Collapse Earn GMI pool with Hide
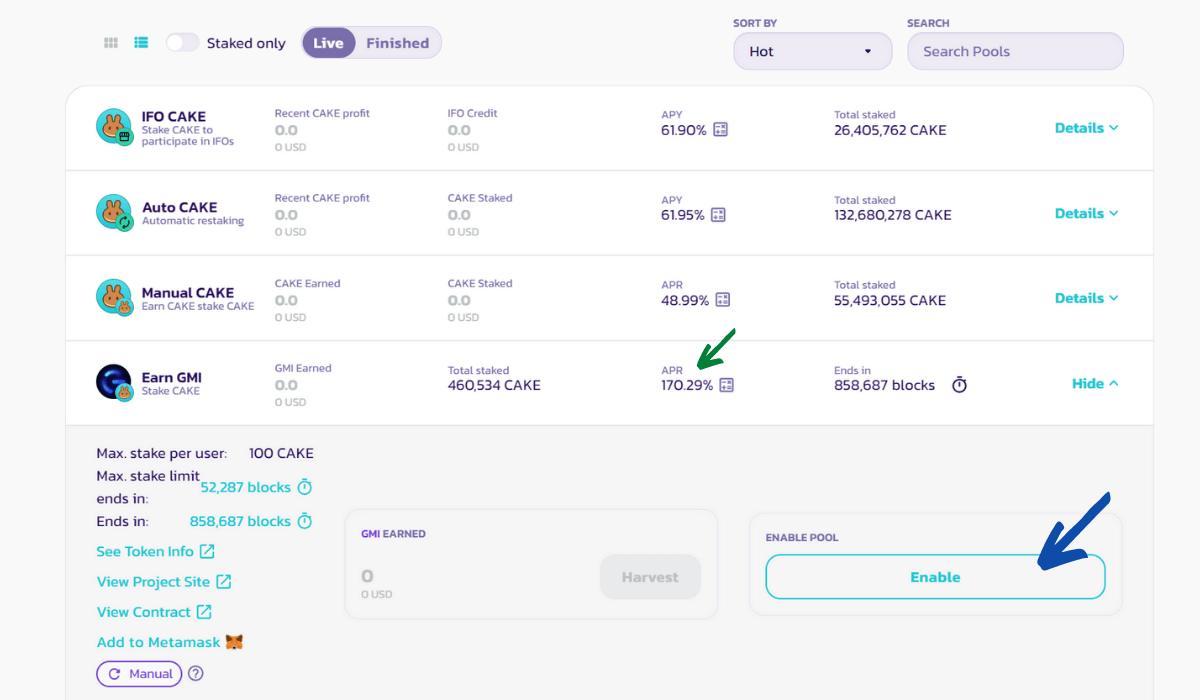Image resolution: width=1200 pixels, height=700 pixels. tap(1095, 383)
